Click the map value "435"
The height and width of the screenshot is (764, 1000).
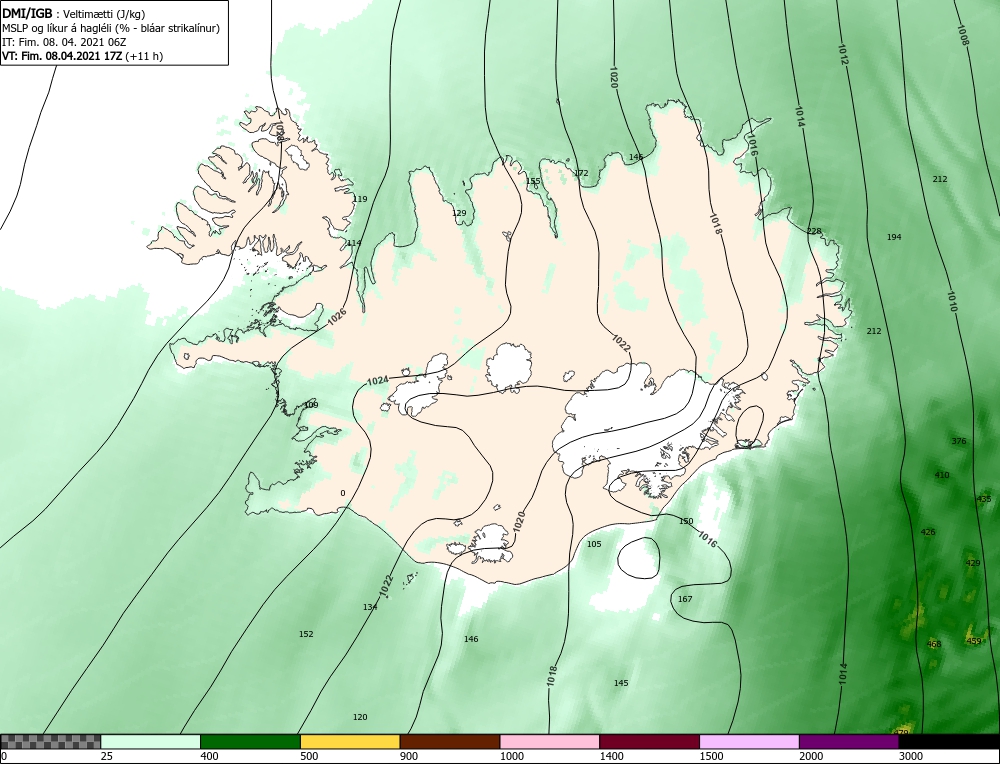coord(984,499)
